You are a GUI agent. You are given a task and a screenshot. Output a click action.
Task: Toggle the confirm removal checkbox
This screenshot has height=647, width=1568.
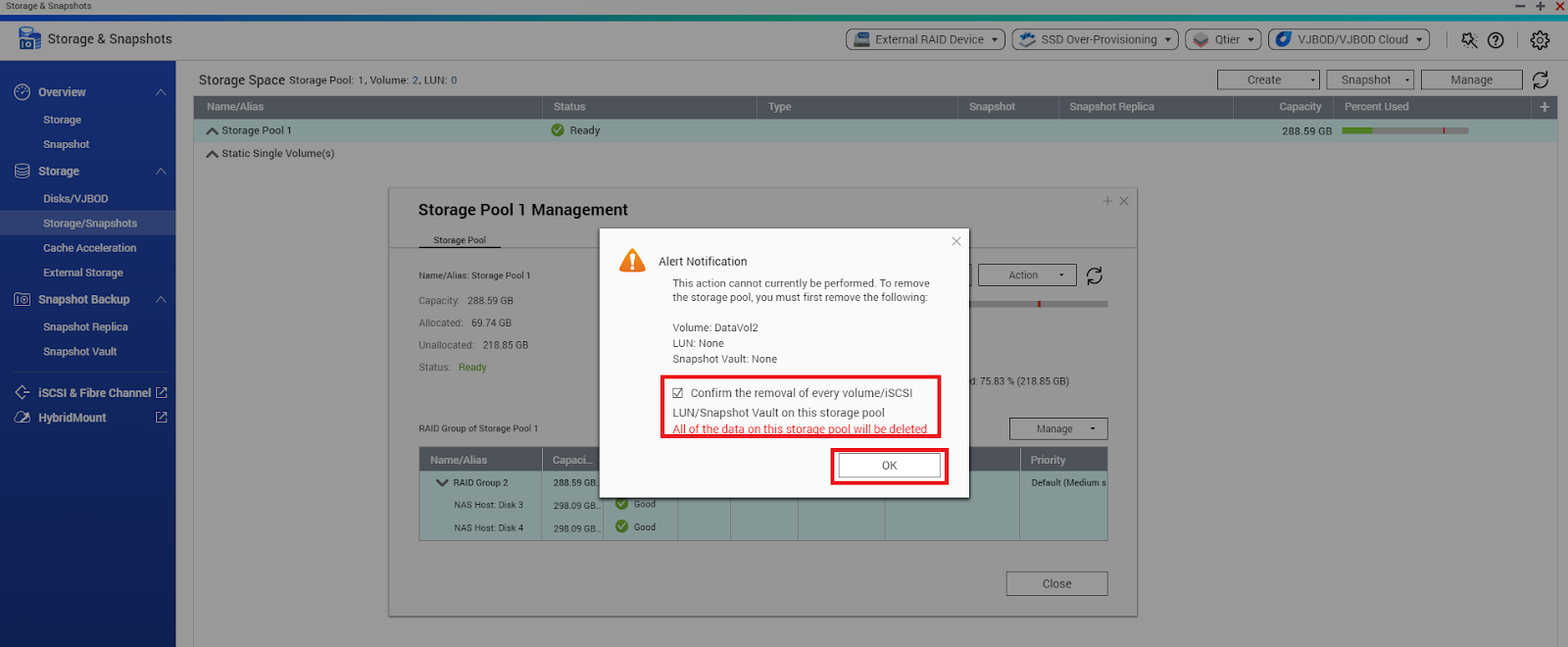tap(677, 393)
